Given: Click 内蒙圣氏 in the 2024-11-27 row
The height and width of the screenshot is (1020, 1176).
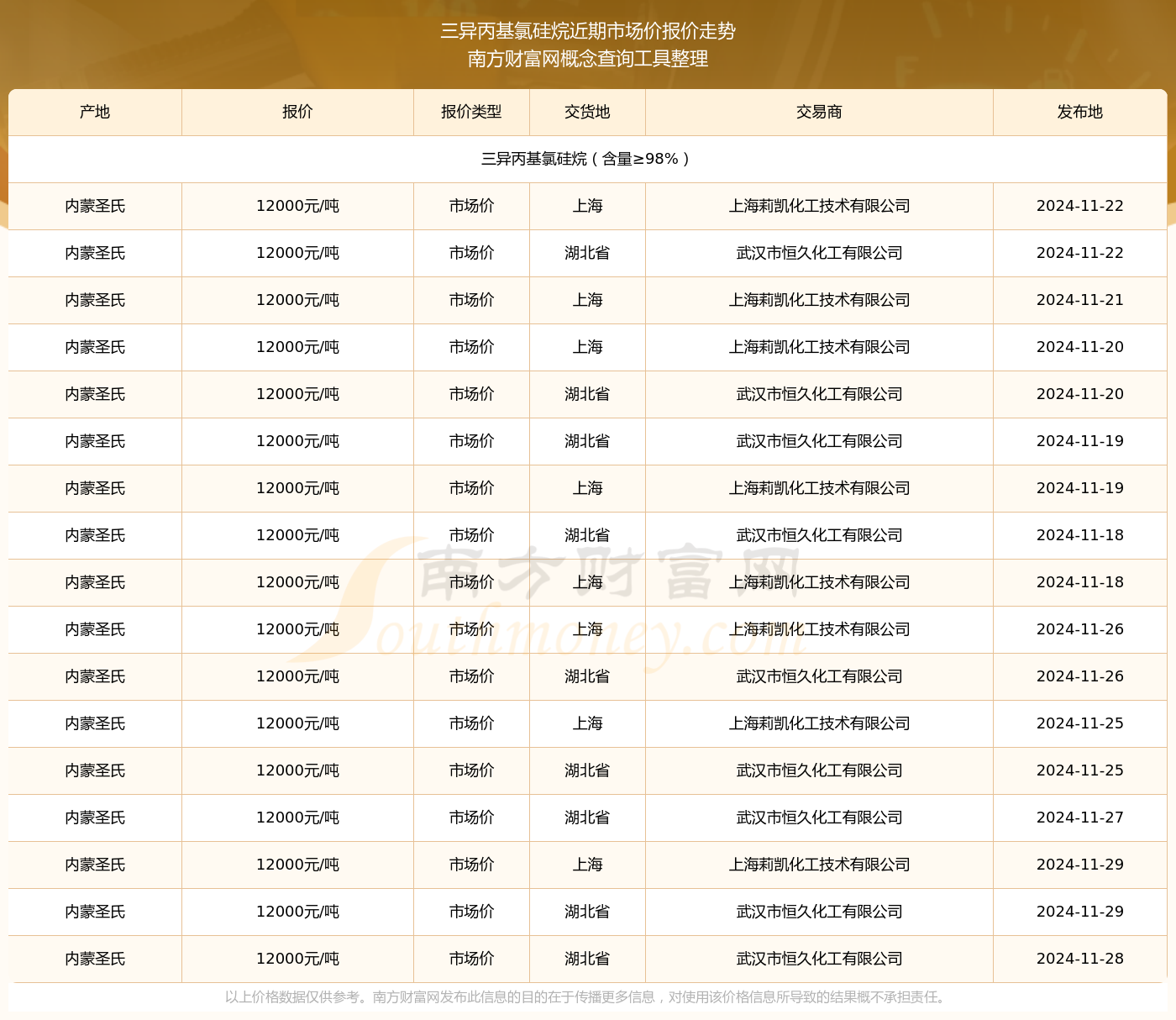Looking at the screenshot, I should pyautogui.click(x=95, y=818).
